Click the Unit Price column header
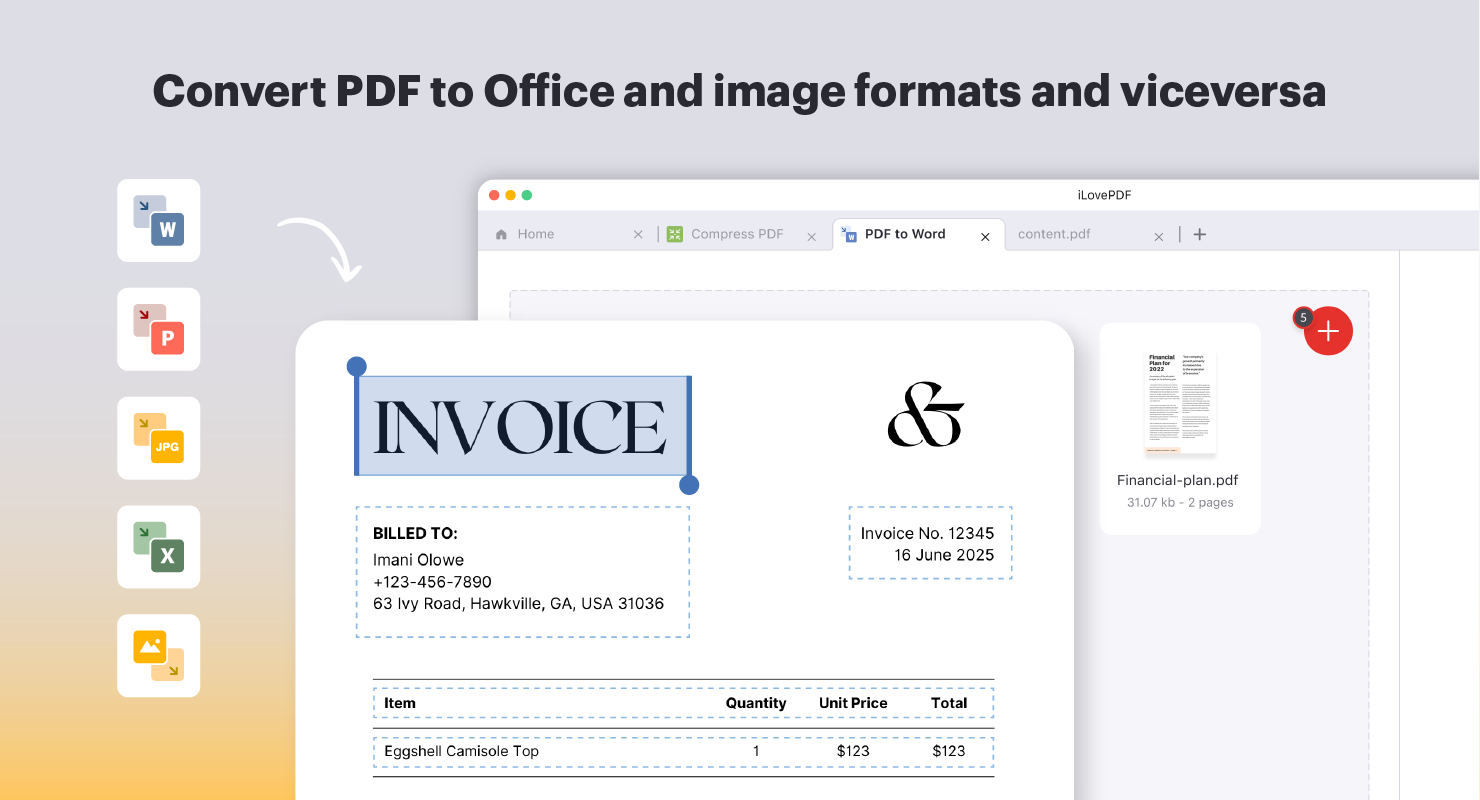 coord(853,703)
